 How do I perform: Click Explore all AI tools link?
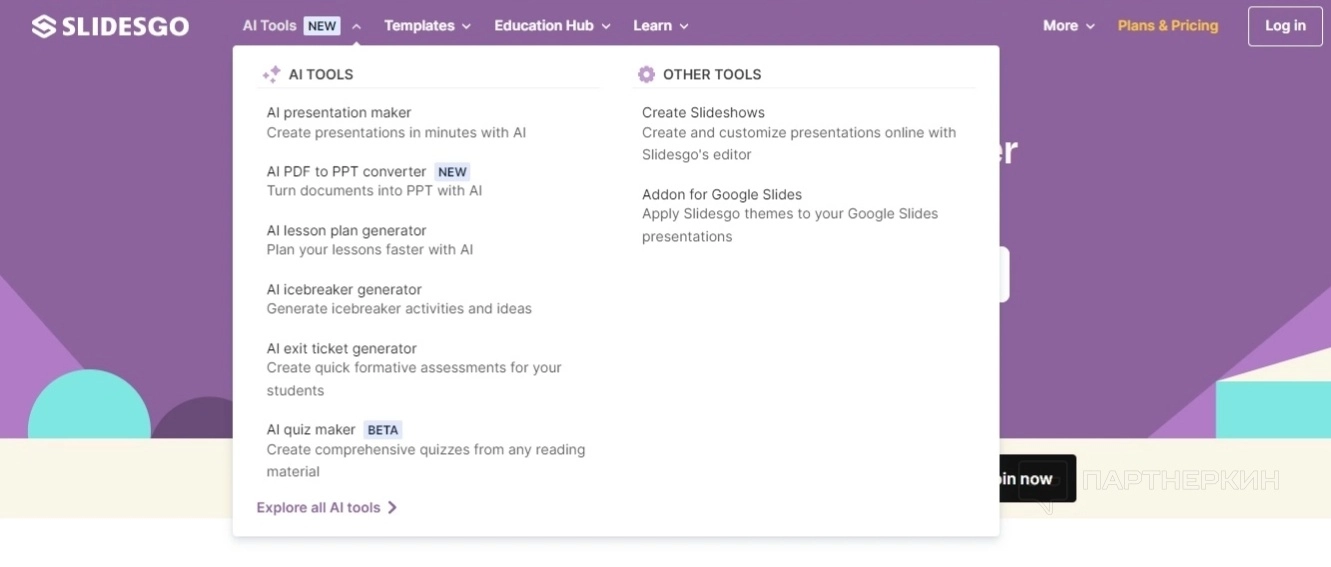318,508
